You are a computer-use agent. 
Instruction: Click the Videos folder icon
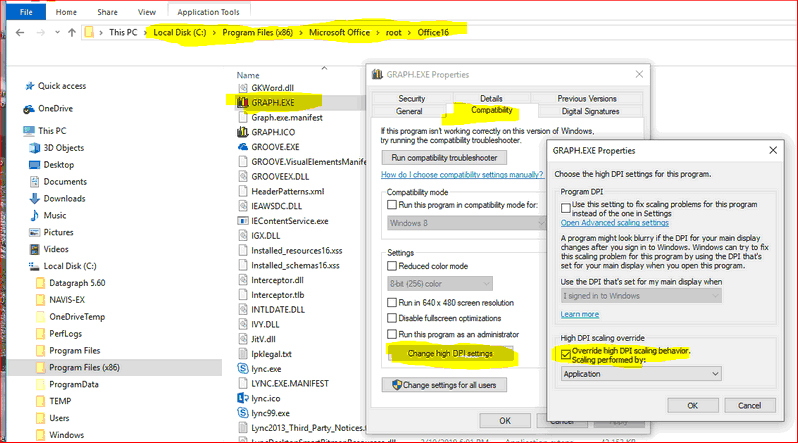[x=35, y=249]
